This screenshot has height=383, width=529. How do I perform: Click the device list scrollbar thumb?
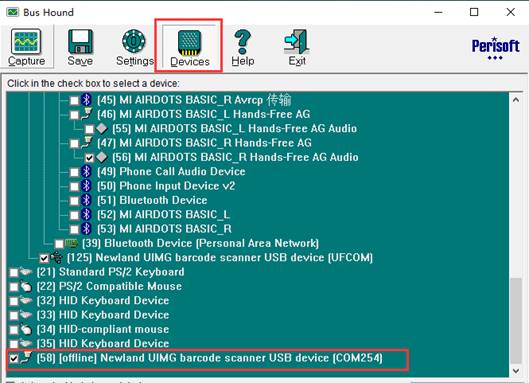click(x=516, y=321)
